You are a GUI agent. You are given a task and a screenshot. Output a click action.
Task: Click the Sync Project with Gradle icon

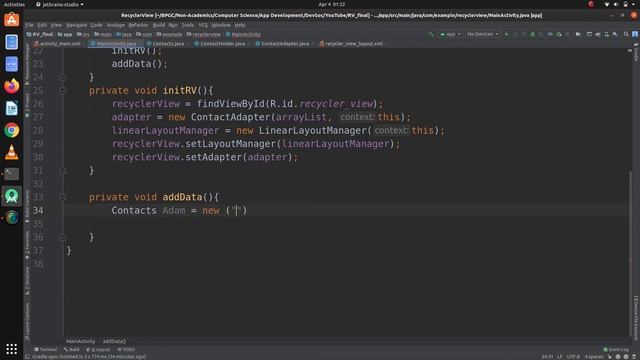coord(598,34)
